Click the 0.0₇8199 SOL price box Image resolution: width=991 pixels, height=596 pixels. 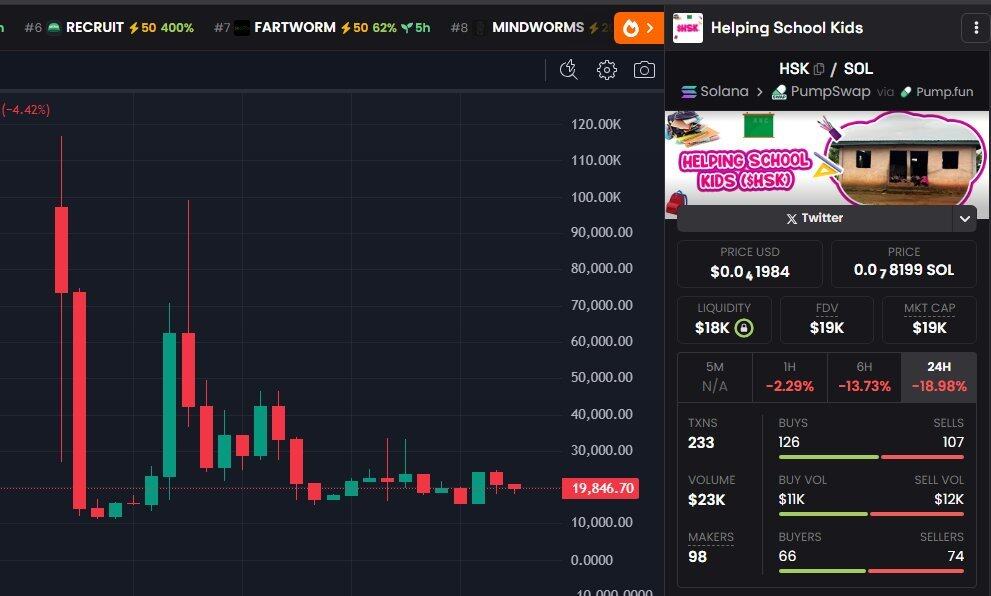click(904, 264)
